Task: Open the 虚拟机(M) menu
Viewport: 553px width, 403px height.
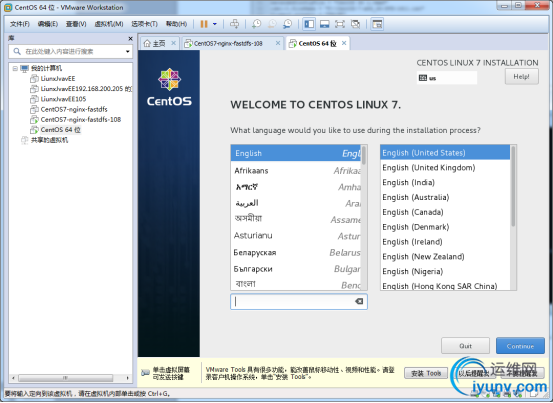Action: [109, 24]
